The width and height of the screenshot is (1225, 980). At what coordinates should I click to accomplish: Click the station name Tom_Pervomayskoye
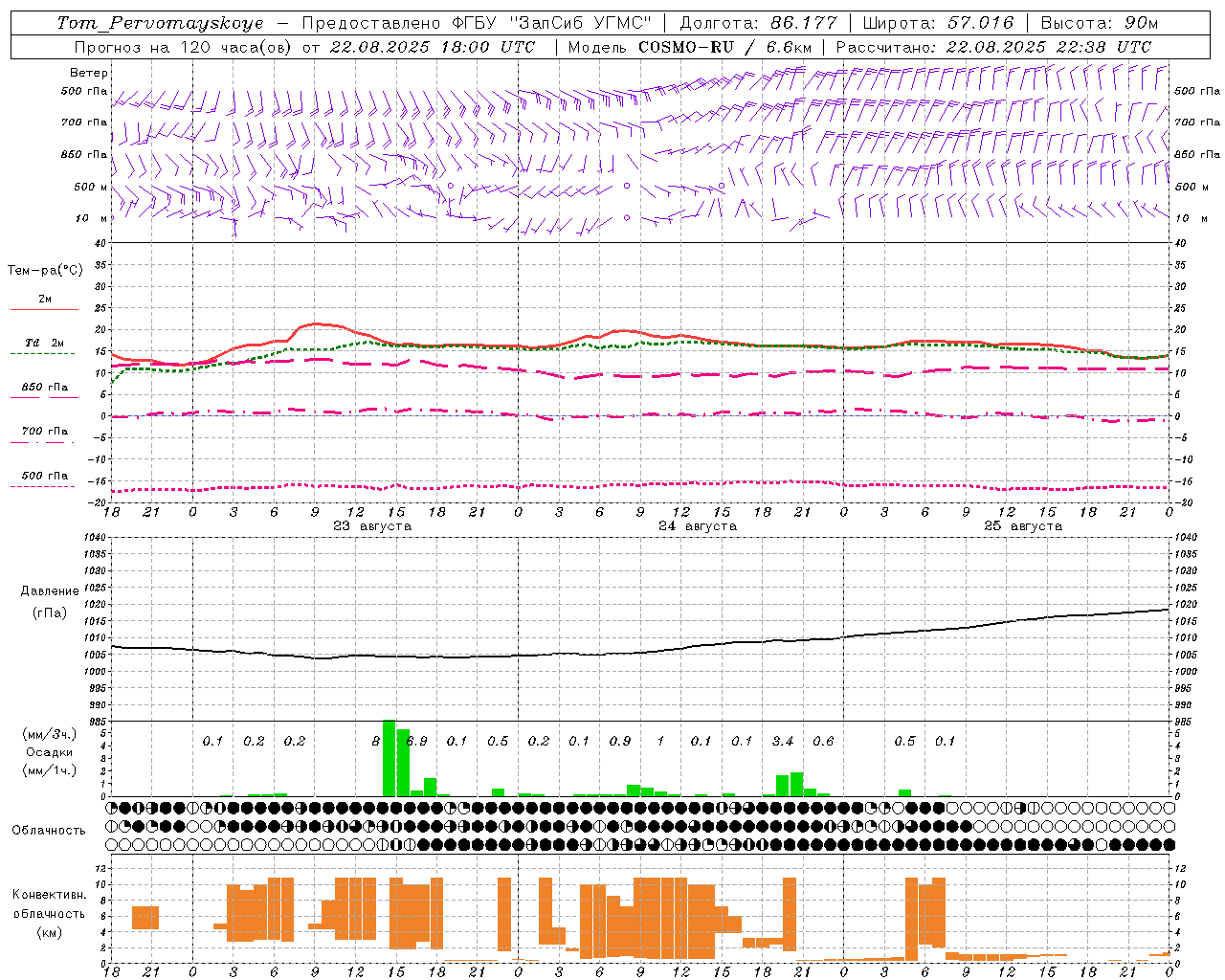point(159,23)
